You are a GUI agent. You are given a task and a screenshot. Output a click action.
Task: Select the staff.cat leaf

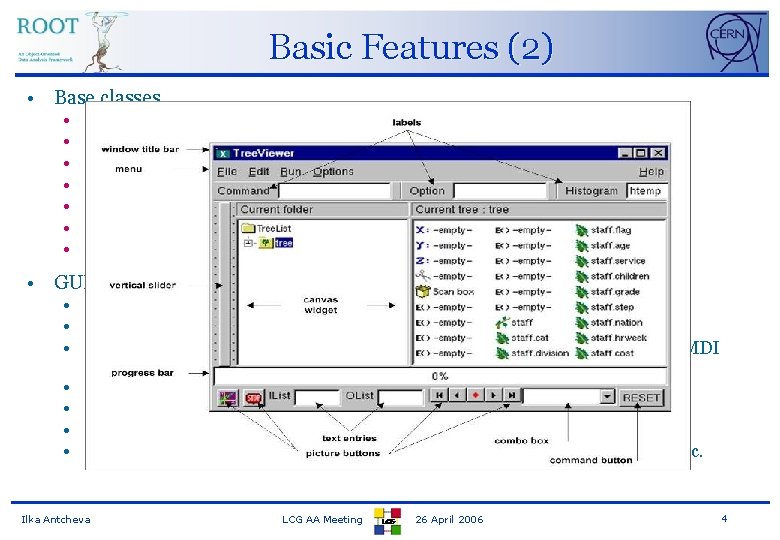(x=522, y=338)
